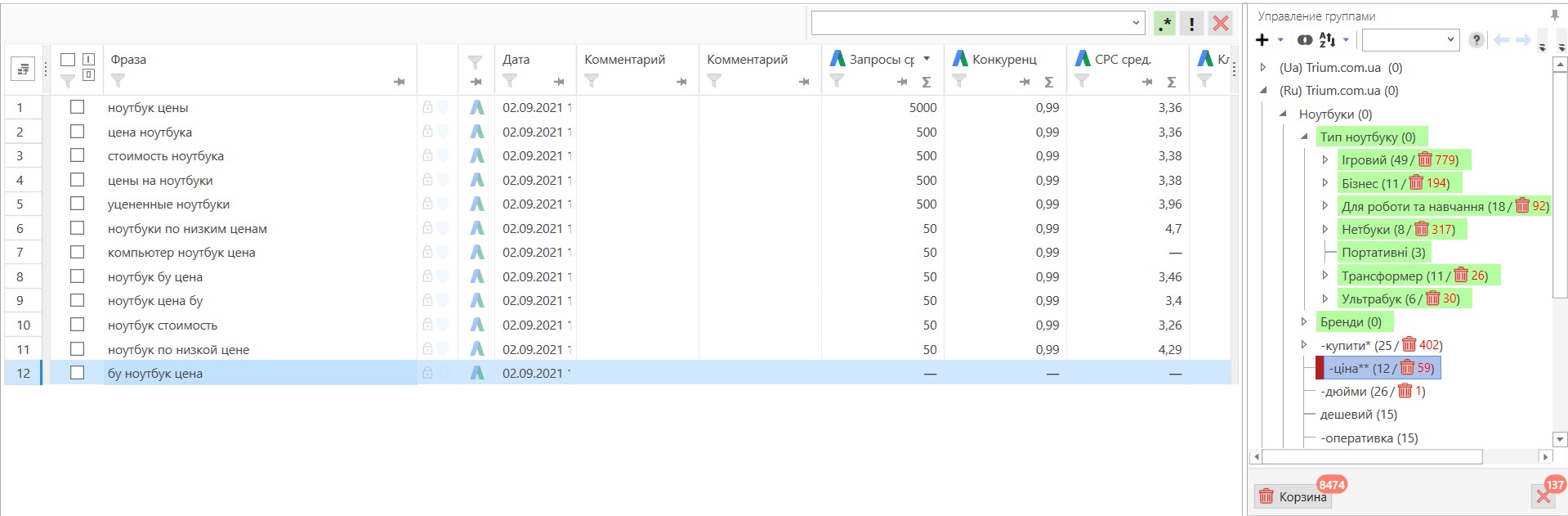Check the row 'компьютер ноутбук цена'
This screenshot has width=1568, height=516.
coord(77,252)
